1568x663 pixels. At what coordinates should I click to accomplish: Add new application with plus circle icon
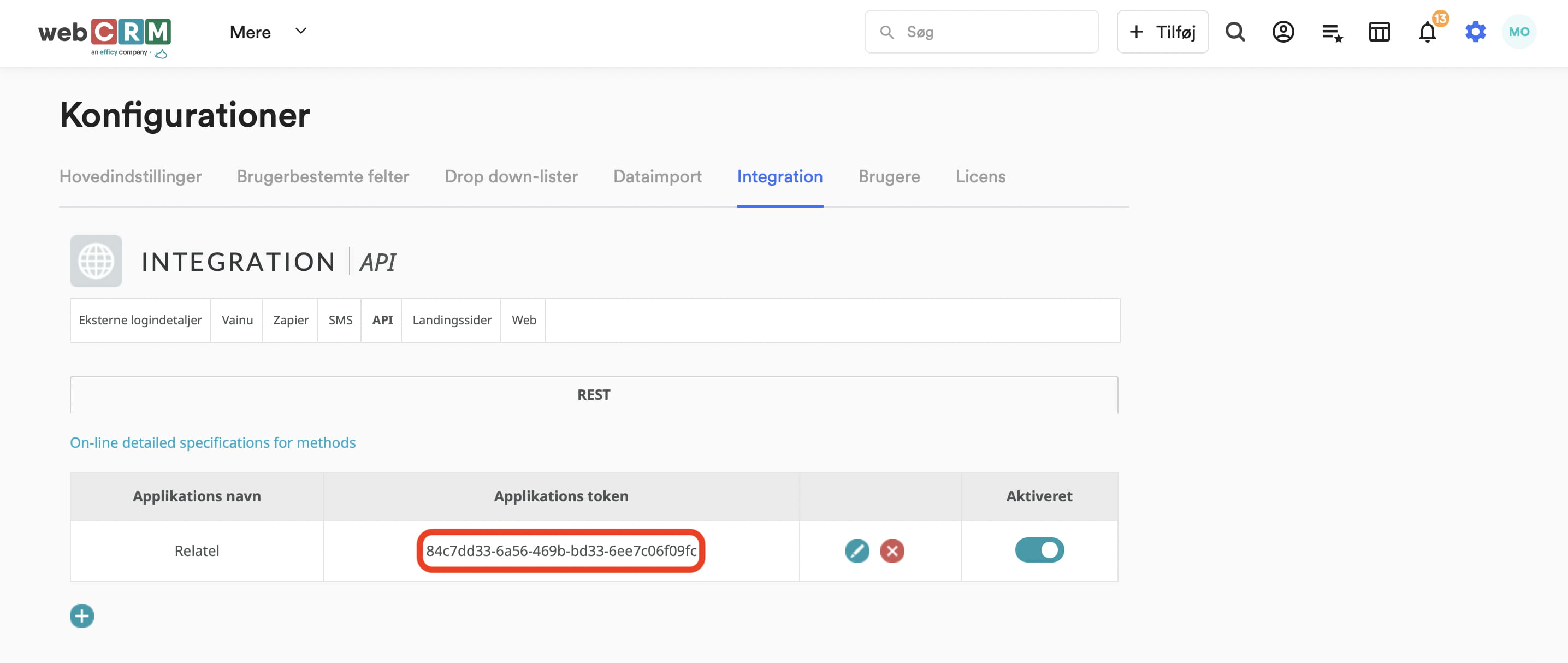point(81,616)
